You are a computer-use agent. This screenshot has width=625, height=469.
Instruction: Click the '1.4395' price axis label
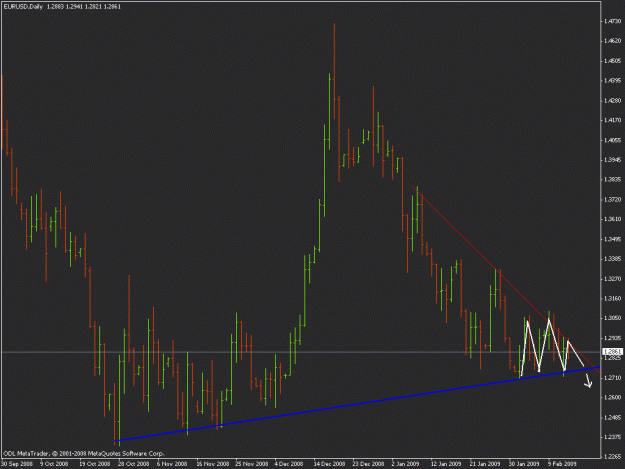click(x=612, y=80)
